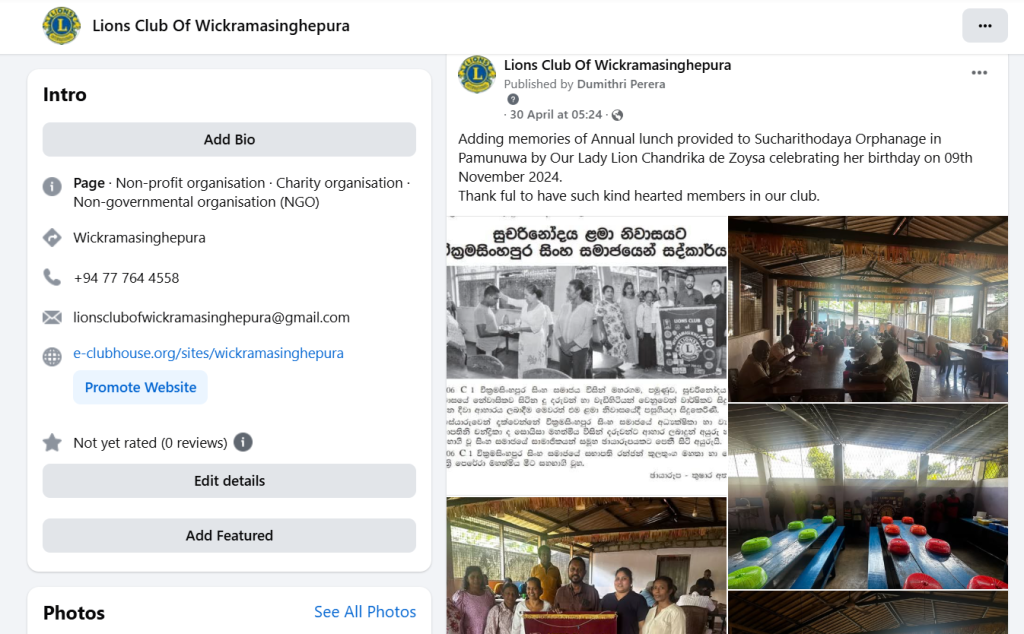The image size is (1024, 634).
Task: Click the email envelope icon
Action: [x=52, y=317]
